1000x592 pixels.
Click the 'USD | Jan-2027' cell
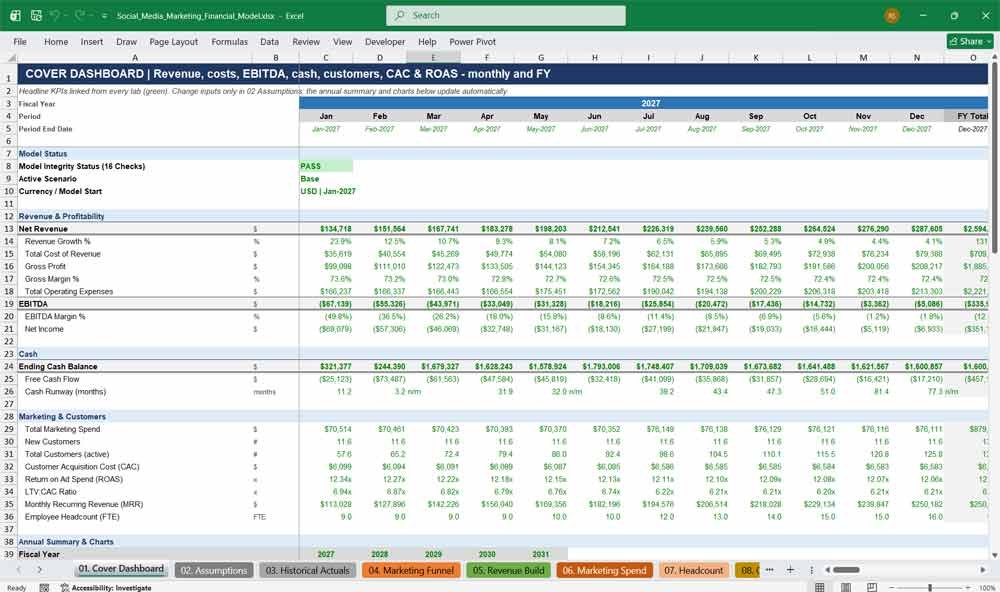pos(328,191)
